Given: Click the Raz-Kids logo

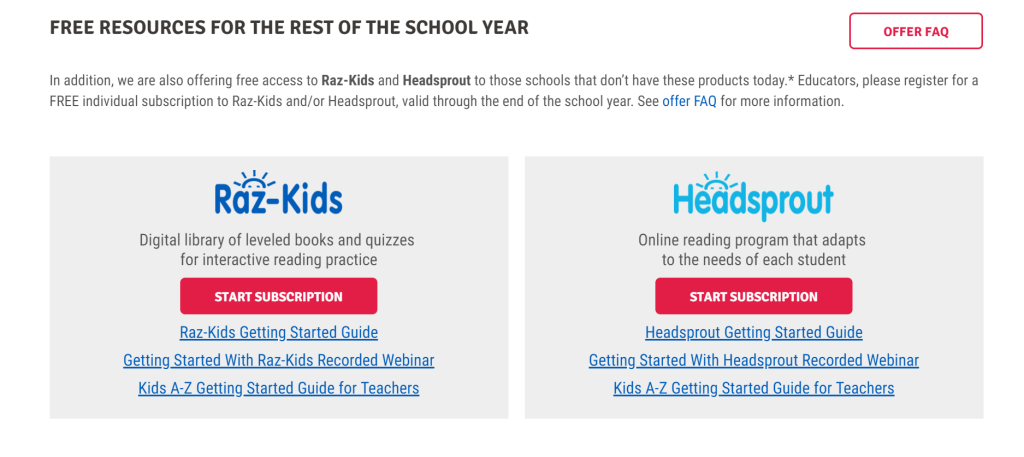Looking at the screenshot, I should (278, 196).
